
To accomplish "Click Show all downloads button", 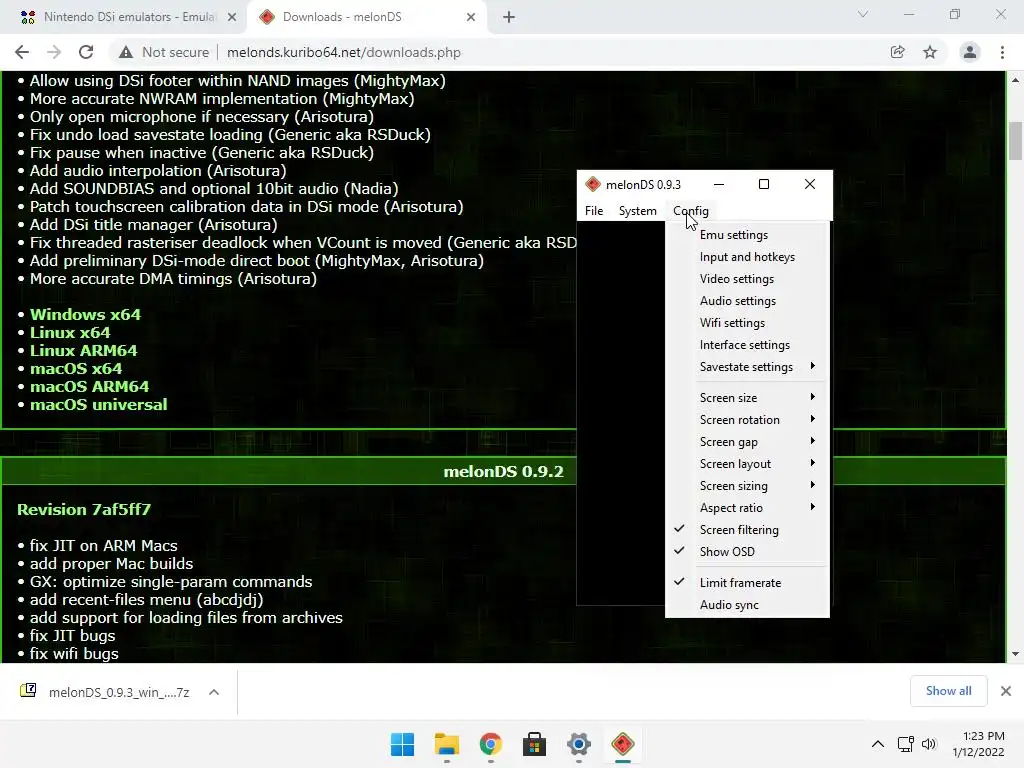I will click(x=948, y=691).
